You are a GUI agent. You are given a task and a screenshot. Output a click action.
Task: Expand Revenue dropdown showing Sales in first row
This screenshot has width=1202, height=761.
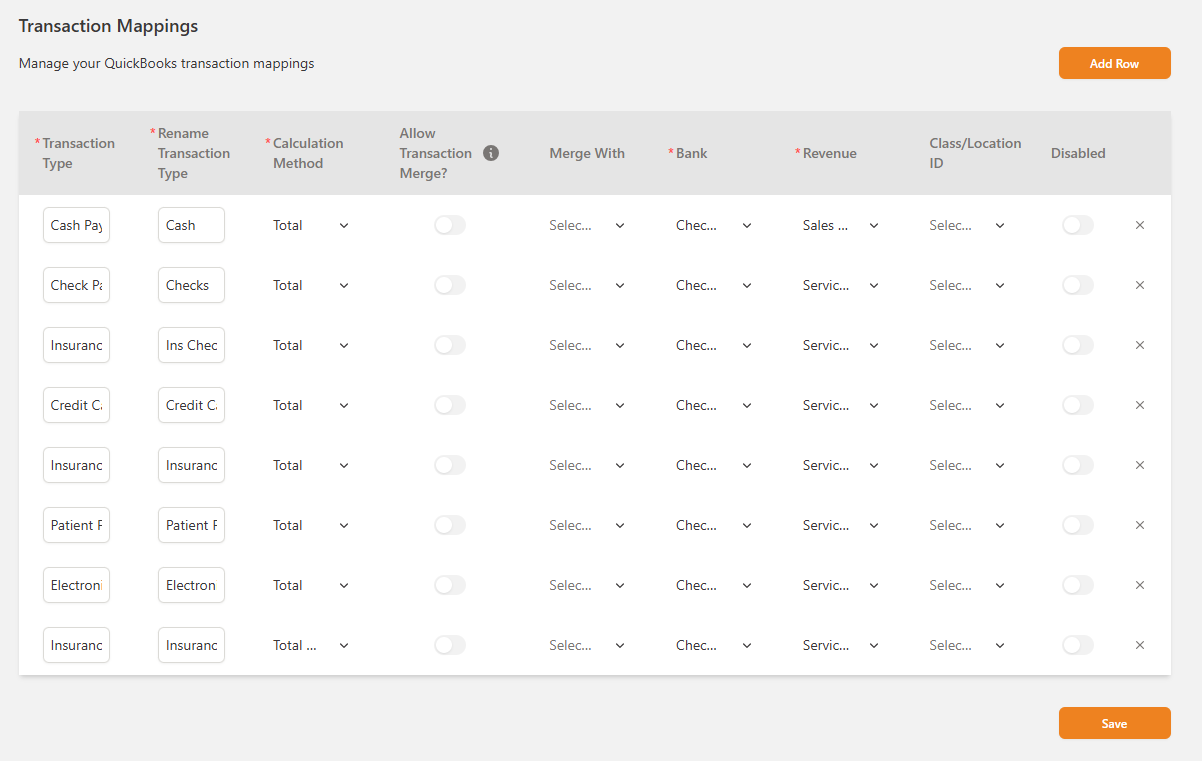[x=840, y=225]
